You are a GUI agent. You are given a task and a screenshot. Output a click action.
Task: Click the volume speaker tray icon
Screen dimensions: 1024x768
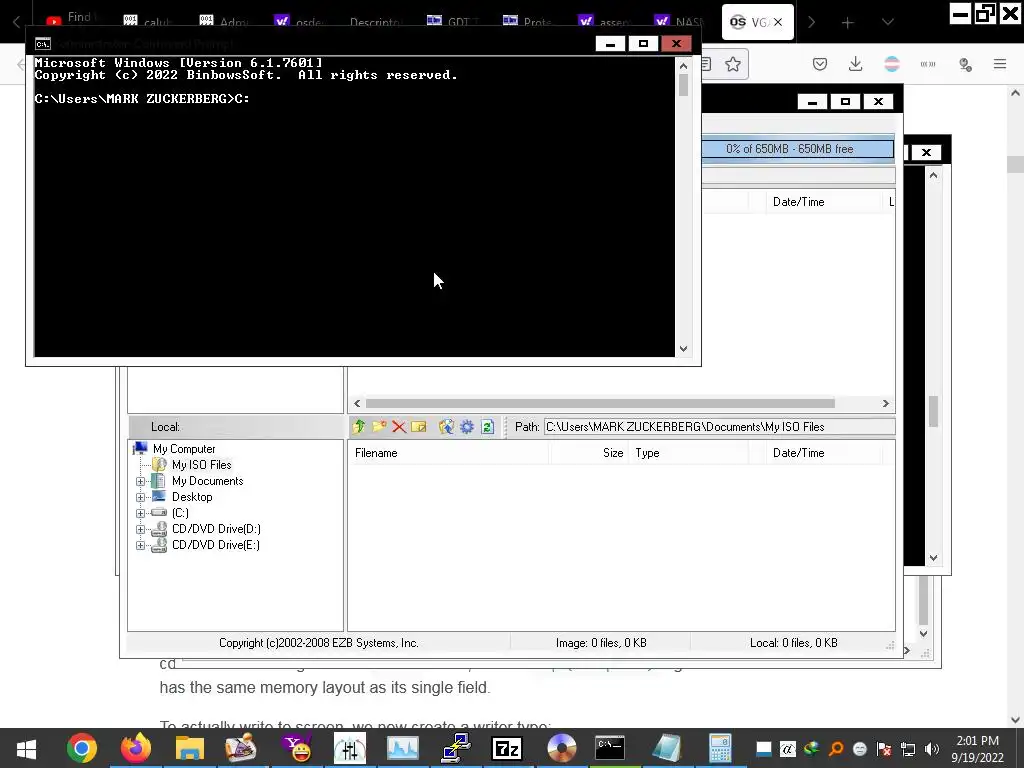pos(932,749)
